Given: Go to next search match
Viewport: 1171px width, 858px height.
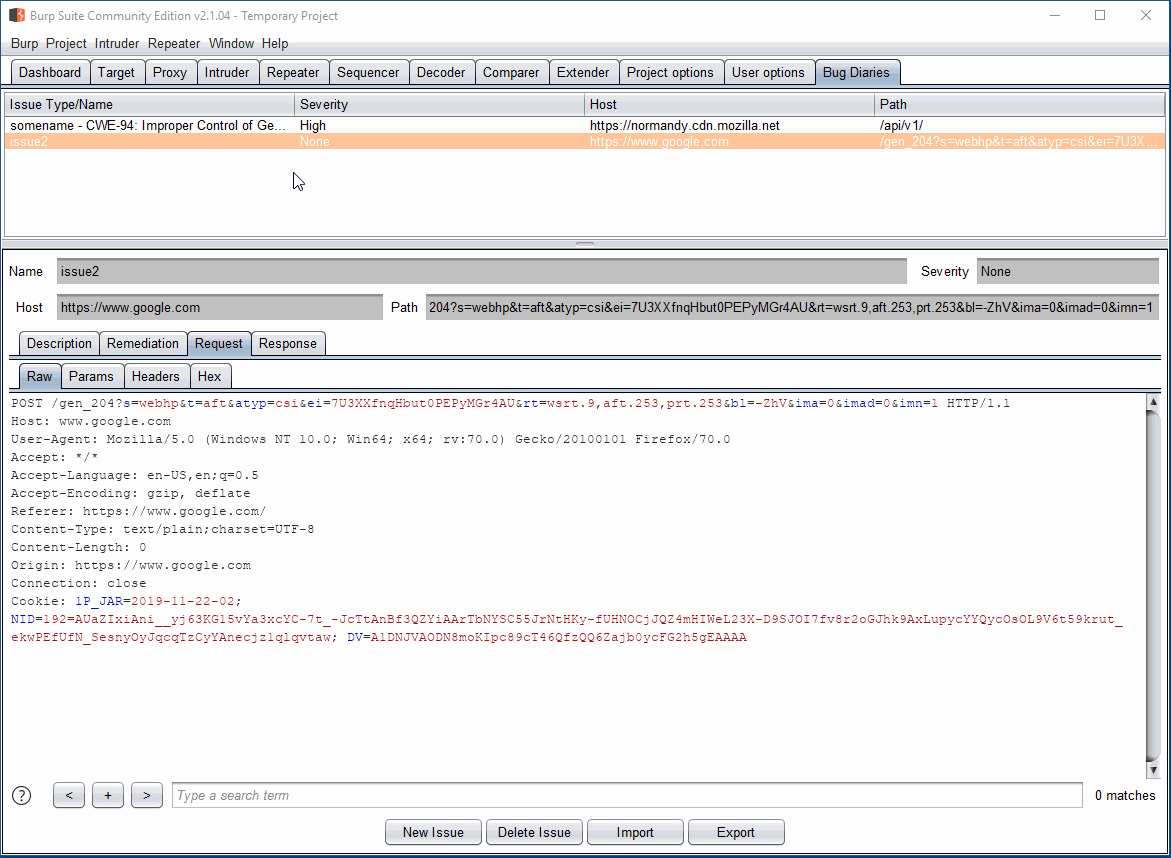Looking at the screenshot, I should (x=146, y=795).
